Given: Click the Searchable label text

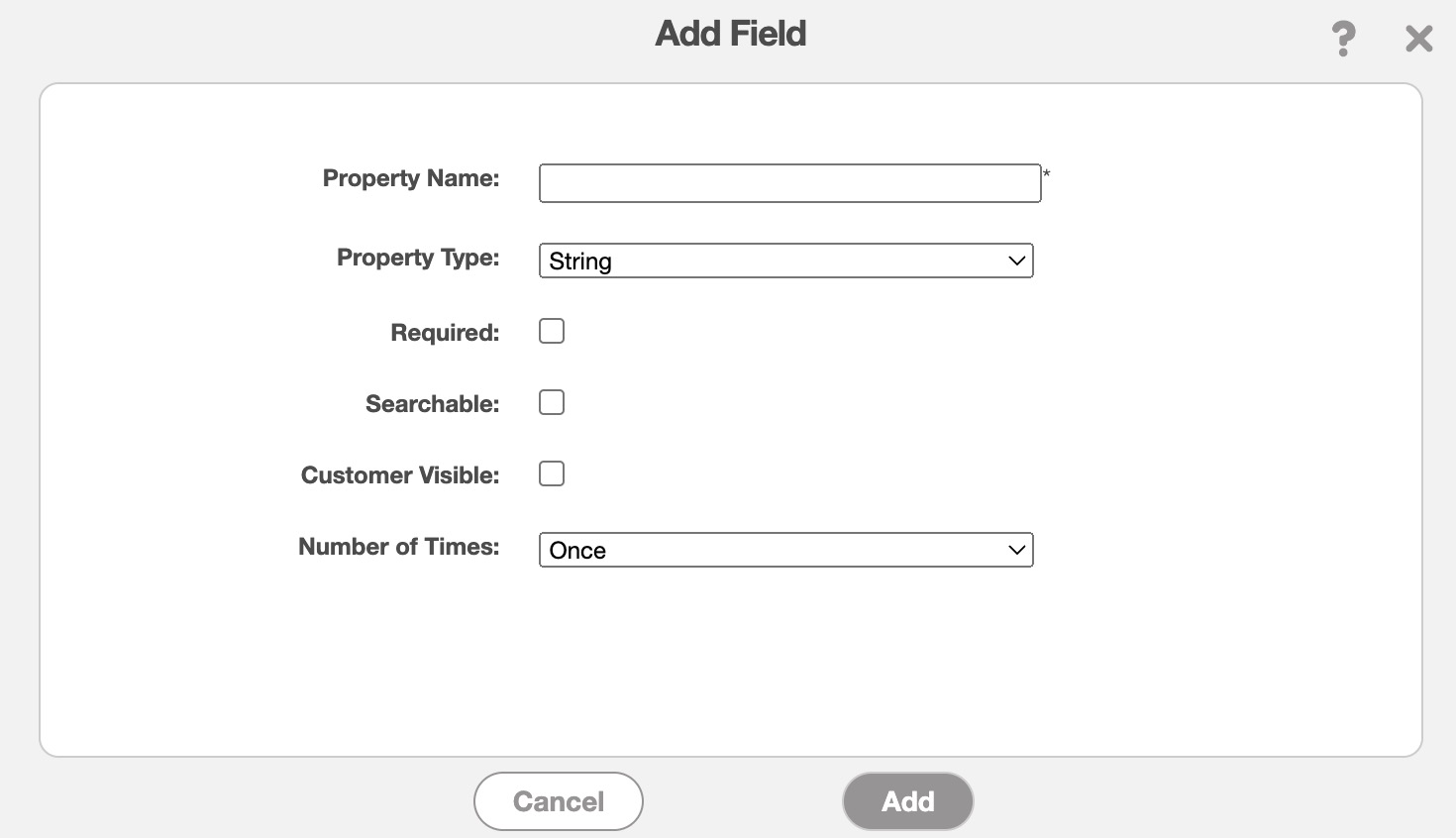Looking at the screenshot, I should pyautogui.click(x=432, y=404).
